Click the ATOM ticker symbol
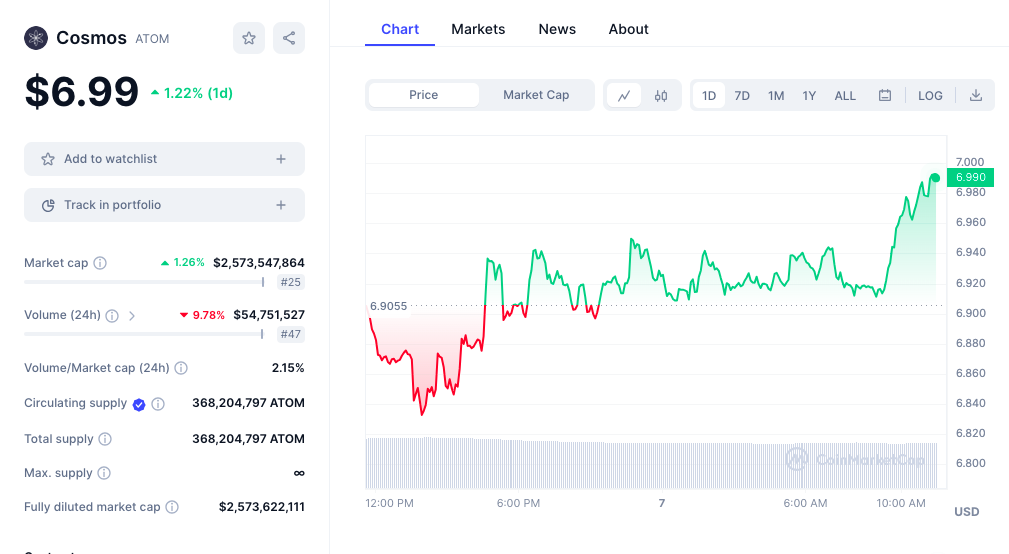The width and height of the screenshot is (1009, 554). tap(152, 39)
